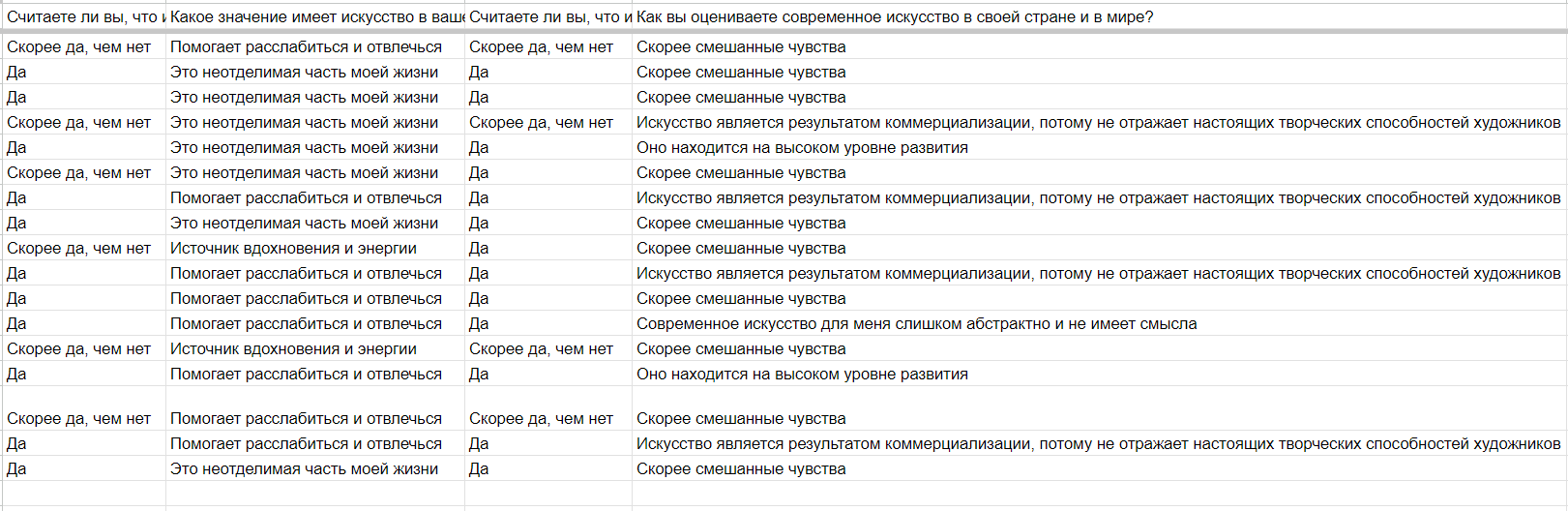This screenshot has height=511, width=1568.
Task: Select the first "Скорее смешанные чувства" under the header
Action: (x=1099, y=46)
